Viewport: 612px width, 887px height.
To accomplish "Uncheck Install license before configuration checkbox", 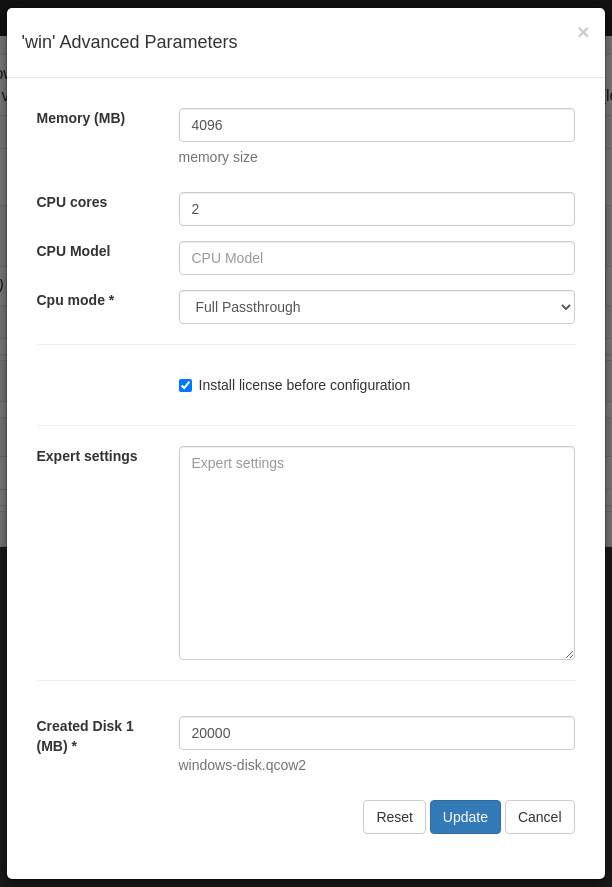I will pyautogui.click(x=185, y=385).
